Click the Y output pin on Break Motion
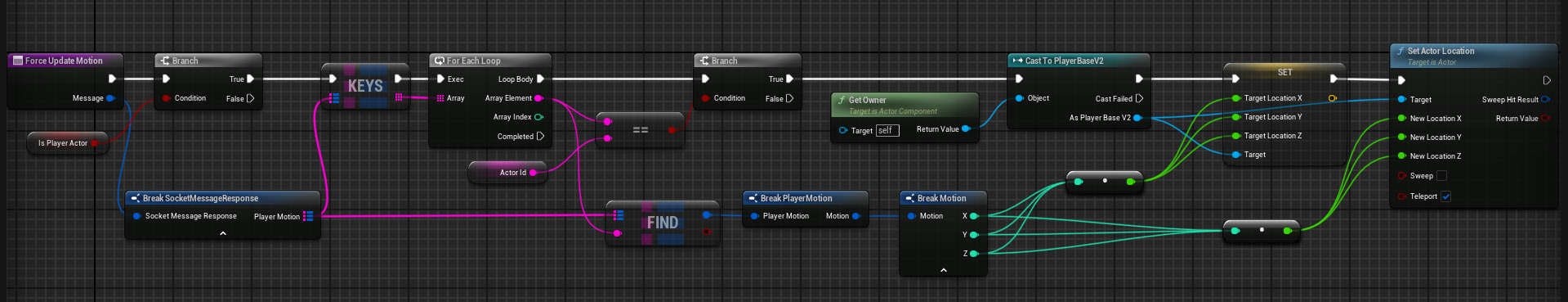The width and height of the screenshot is (1568, 302). 973,235
